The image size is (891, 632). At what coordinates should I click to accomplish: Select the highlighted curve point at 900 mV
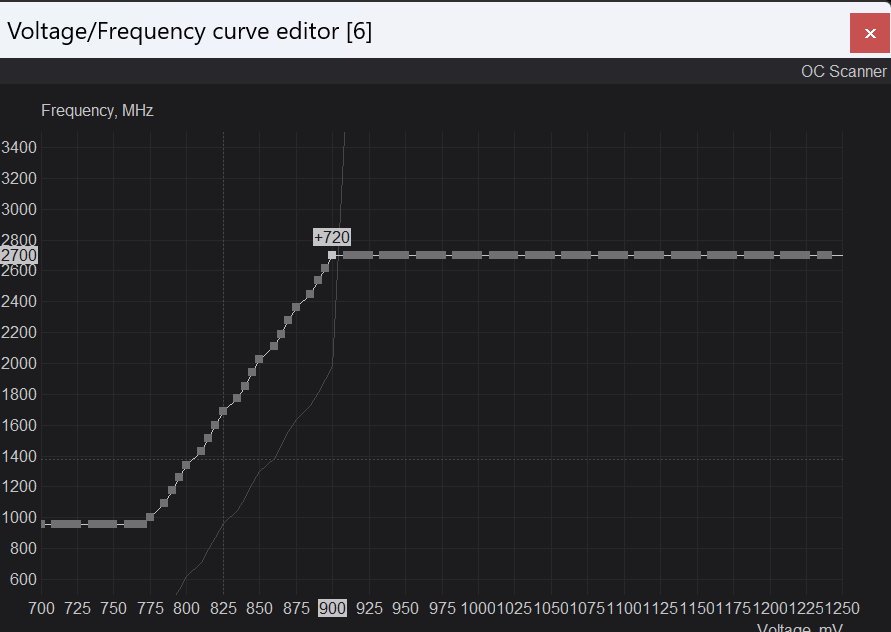(x=332, y=255)
